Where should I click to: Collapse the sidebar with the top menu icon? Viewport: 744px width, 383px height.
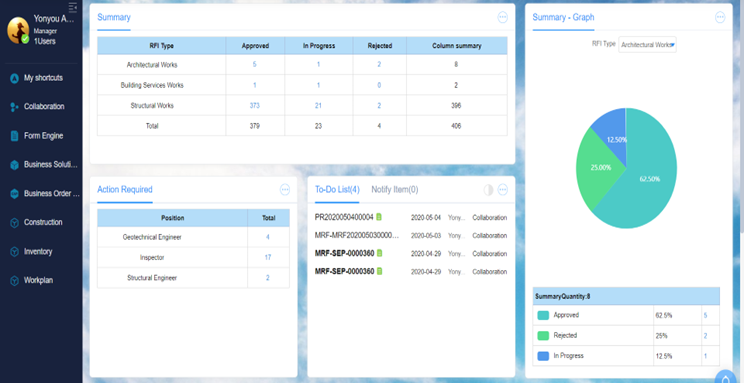73,7
